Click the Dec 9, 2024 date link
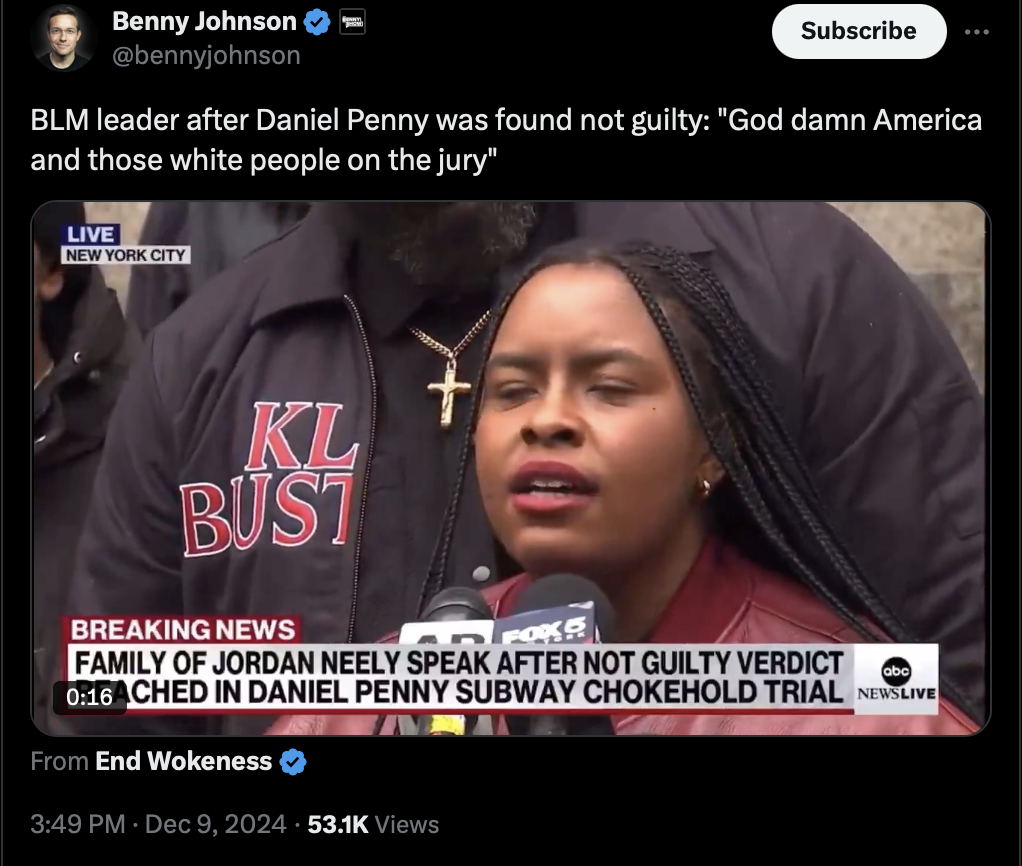Viewport: 1022px width, 866px height. click(215, 824)
